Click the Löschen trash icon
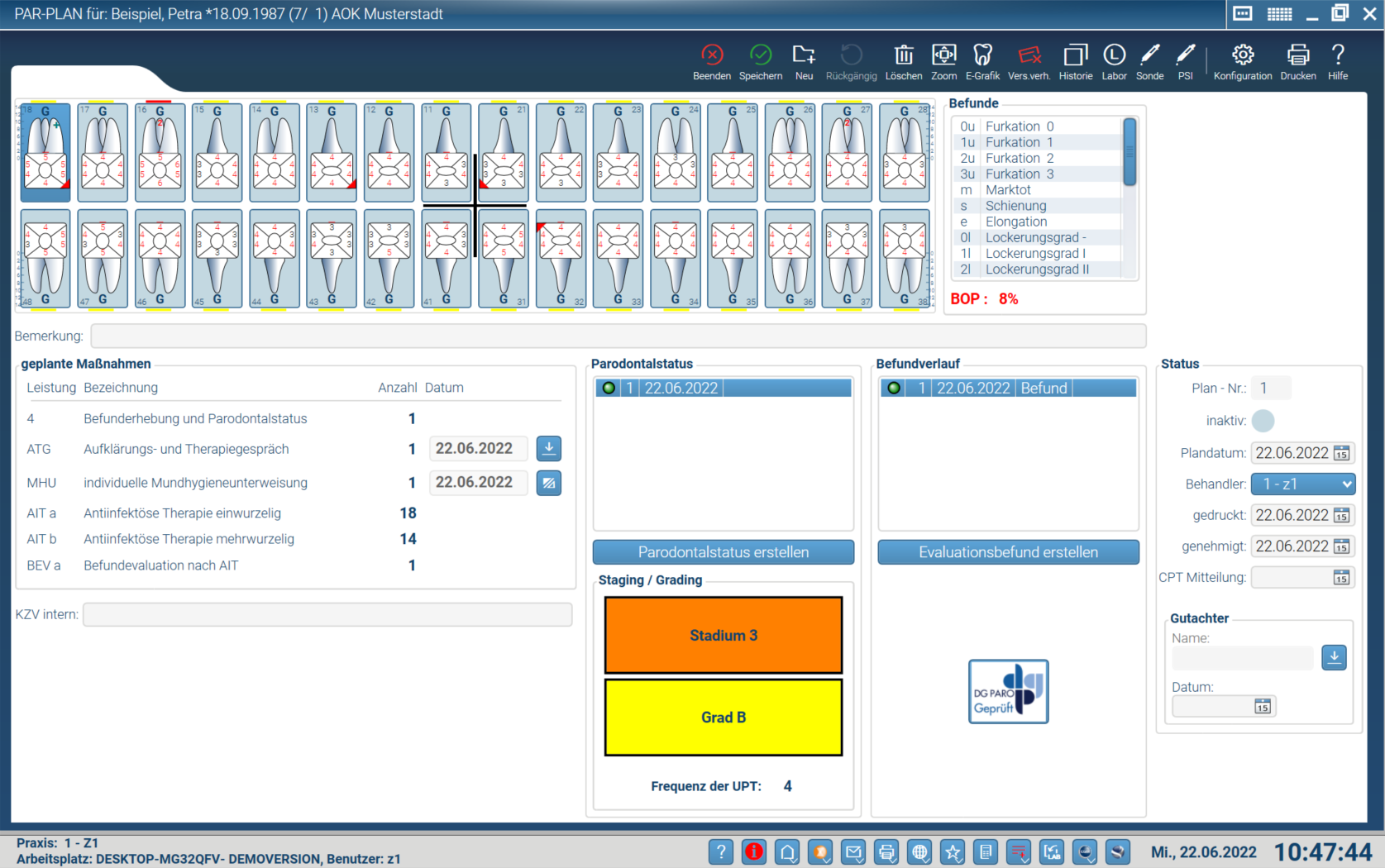Viewport: 1385px width, 868px height. [x=903, y=55]
